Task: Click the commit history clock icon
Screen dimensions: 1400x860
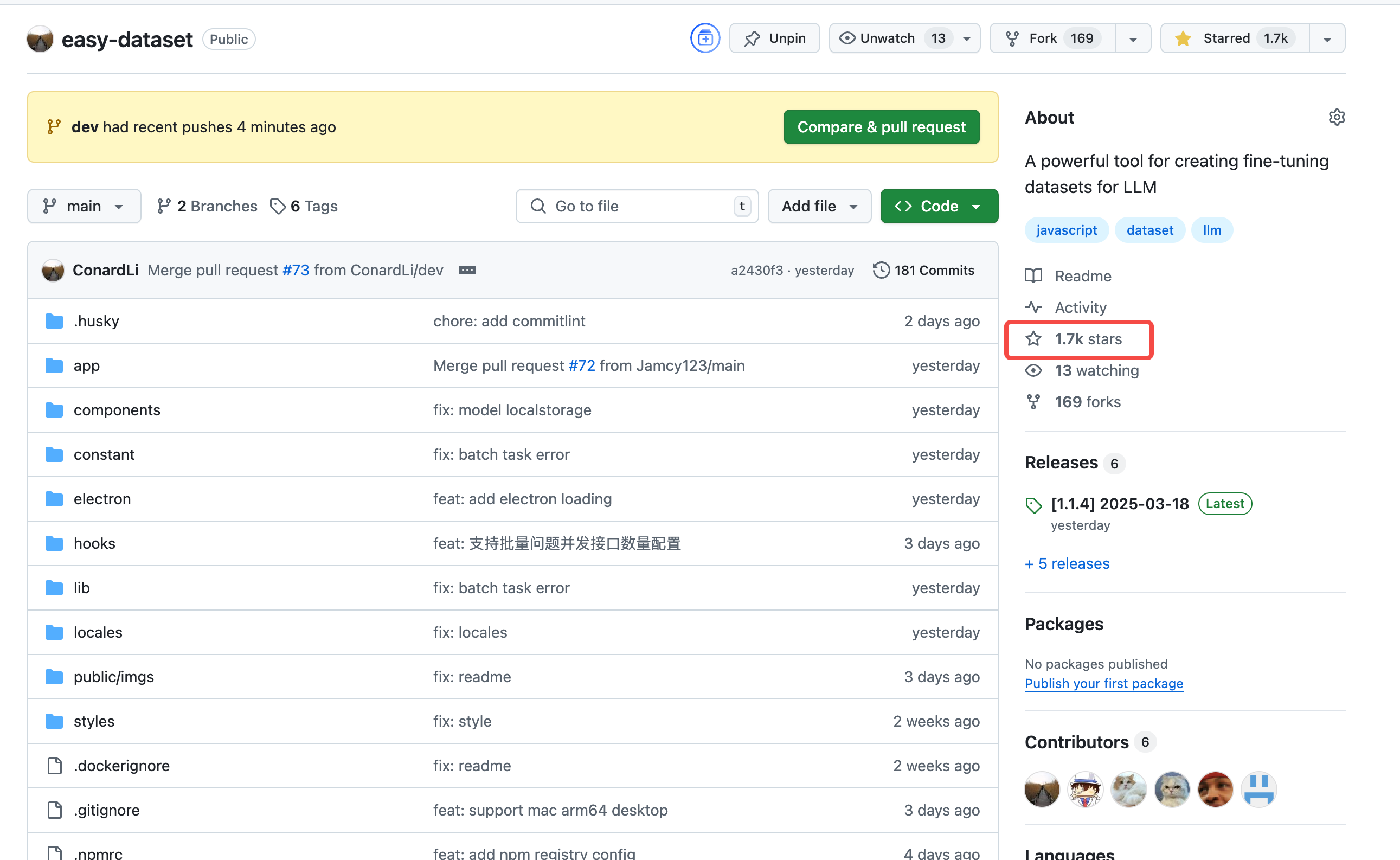Action: click(x=880, y=270)
